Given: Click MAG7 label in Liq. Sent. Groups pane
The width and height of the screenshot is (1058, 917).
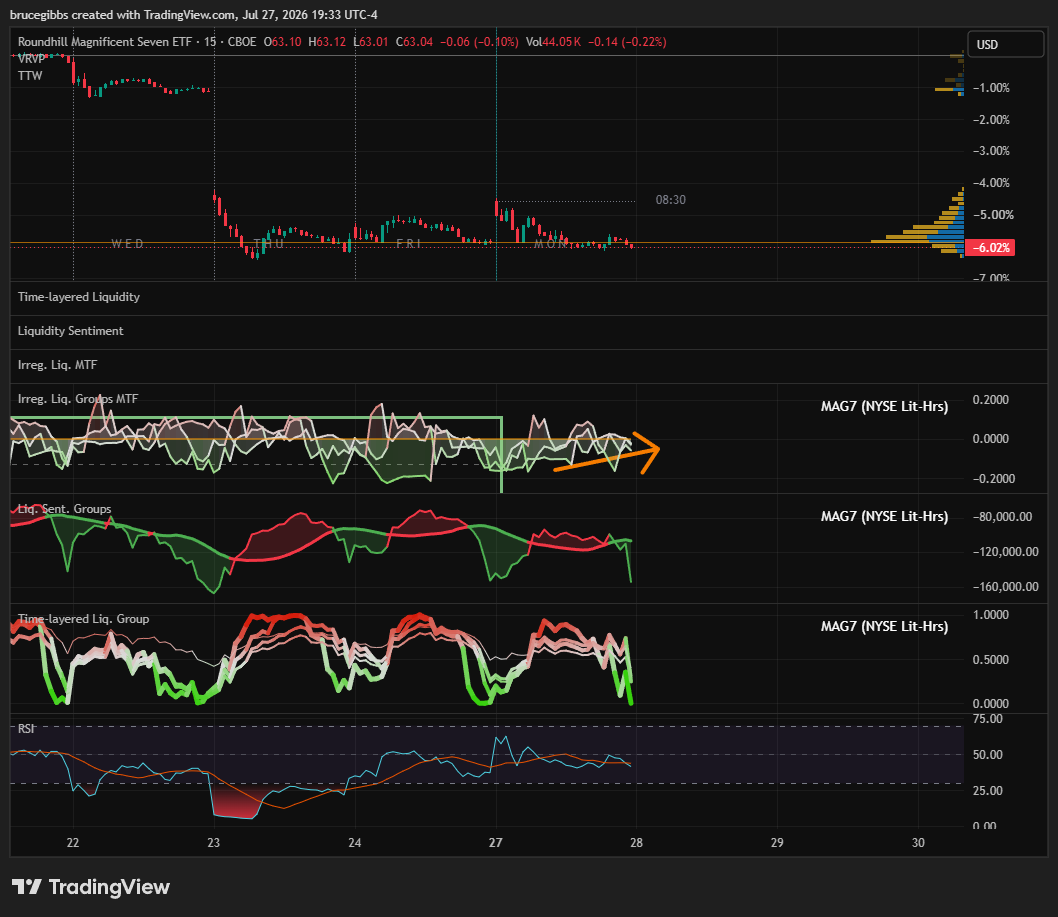Looking at the screenshot, I should (884, 516).
